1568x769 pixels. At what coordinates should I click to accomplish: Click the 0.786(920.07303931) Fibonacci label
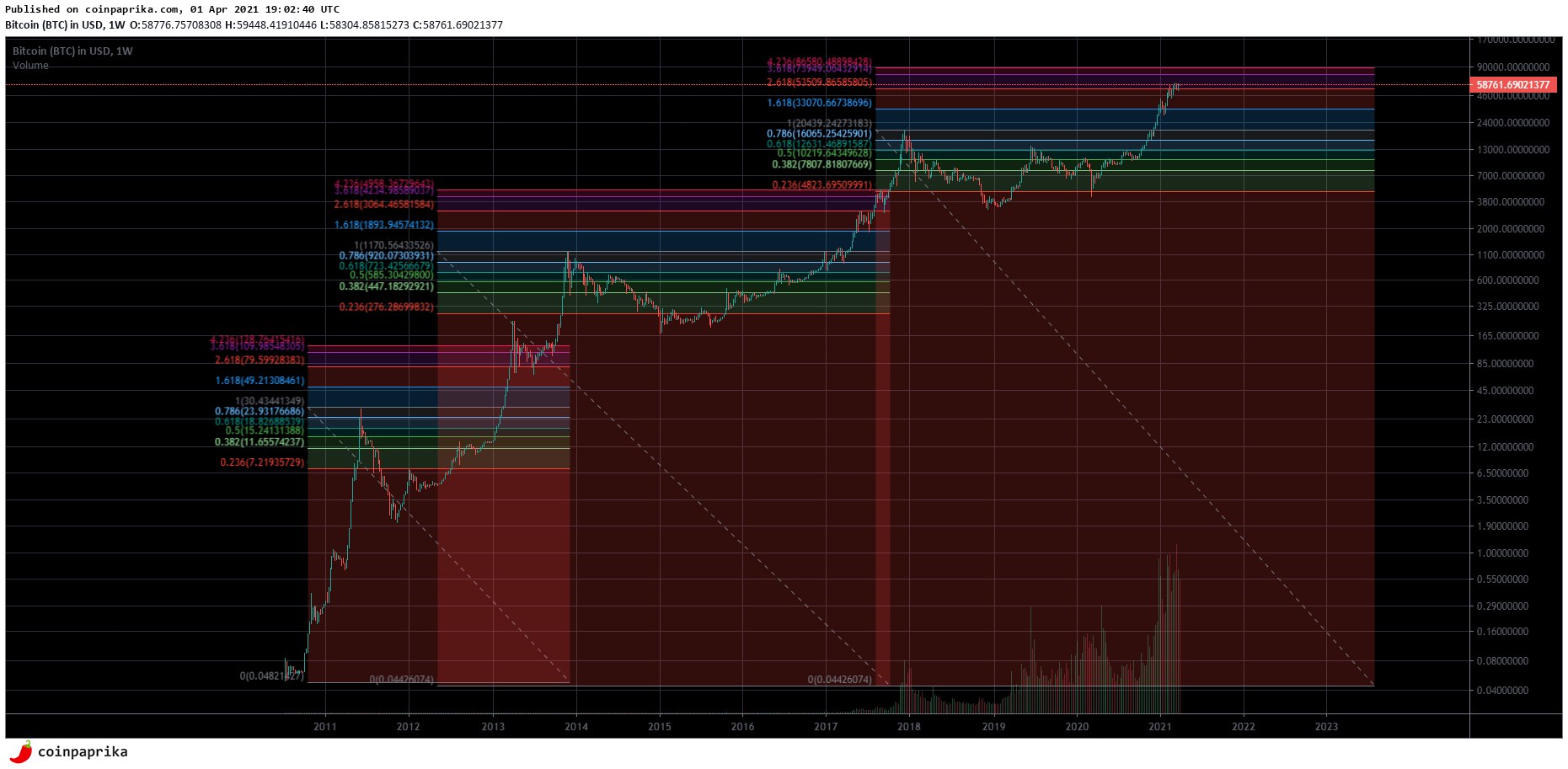386,256
